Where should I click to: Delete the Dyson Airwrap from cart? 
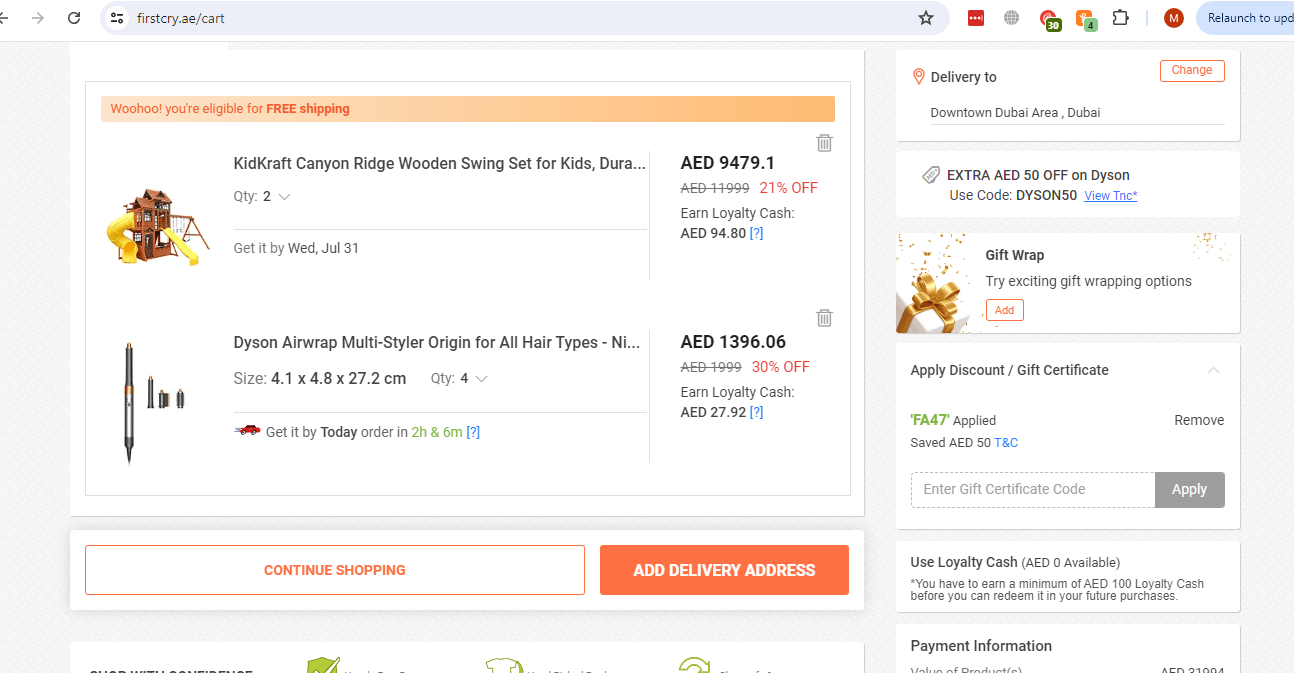(x=824, y=318)
